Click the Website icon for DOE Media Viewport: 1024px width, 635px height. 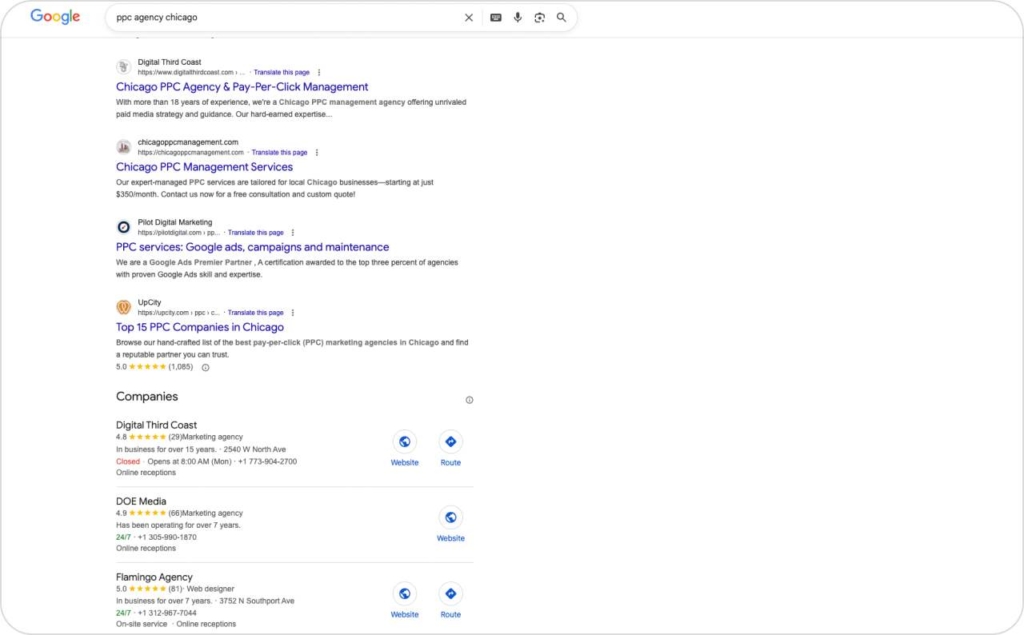450,517
